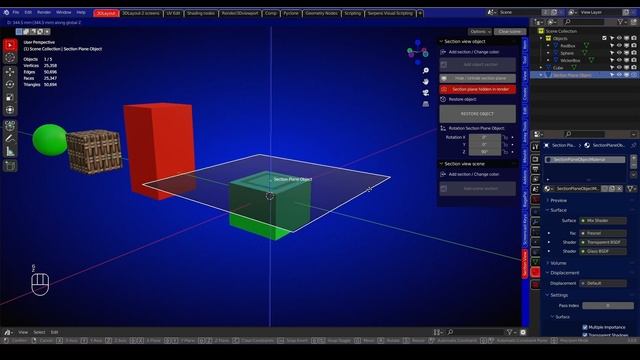This screenshot has width=640, height=360.
Task: Adjust the Pass Index slider field
Action: pos(608,306)
